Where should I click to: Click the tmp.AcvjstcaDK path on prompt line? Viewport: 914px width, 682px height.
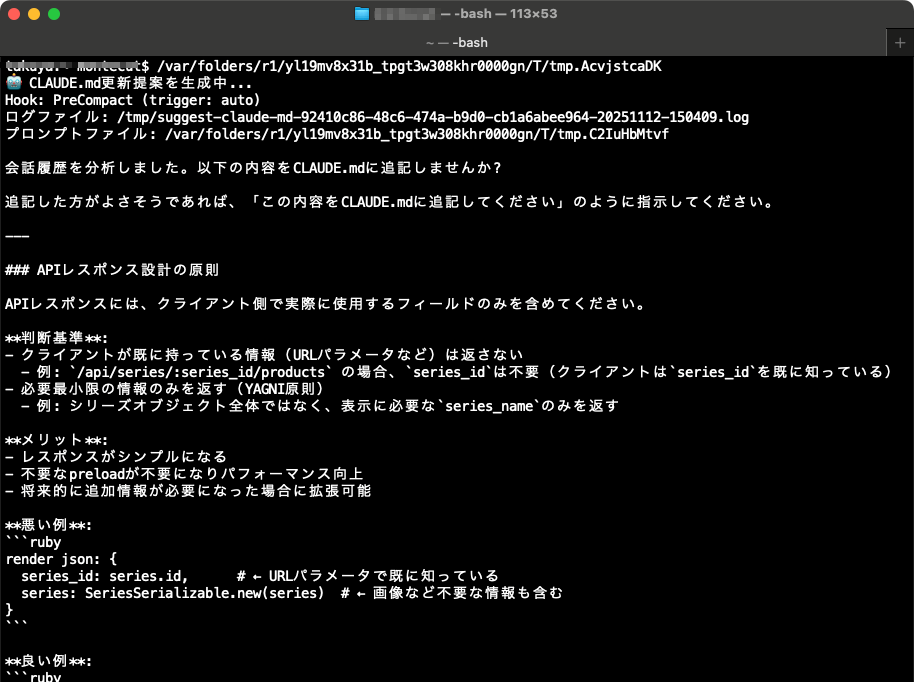coord(409,66)
